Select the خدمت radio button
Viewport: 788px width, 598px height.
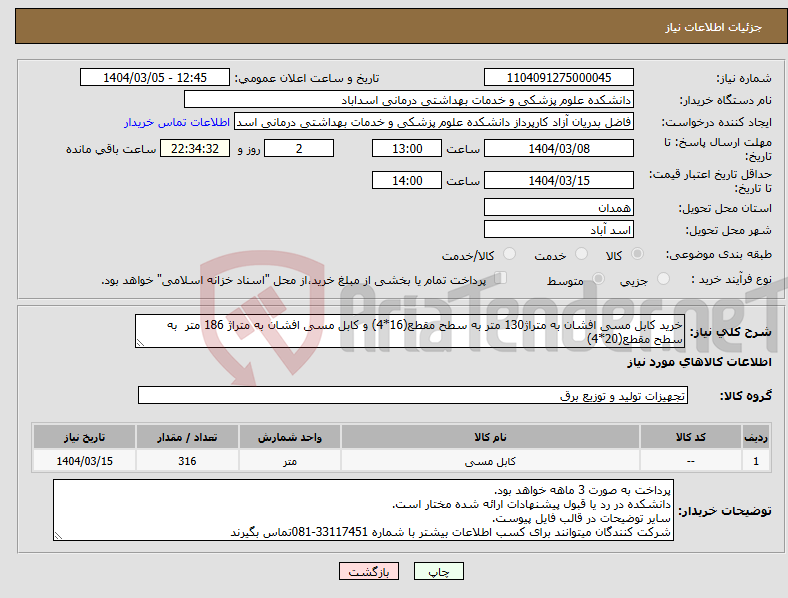(581, 254)
